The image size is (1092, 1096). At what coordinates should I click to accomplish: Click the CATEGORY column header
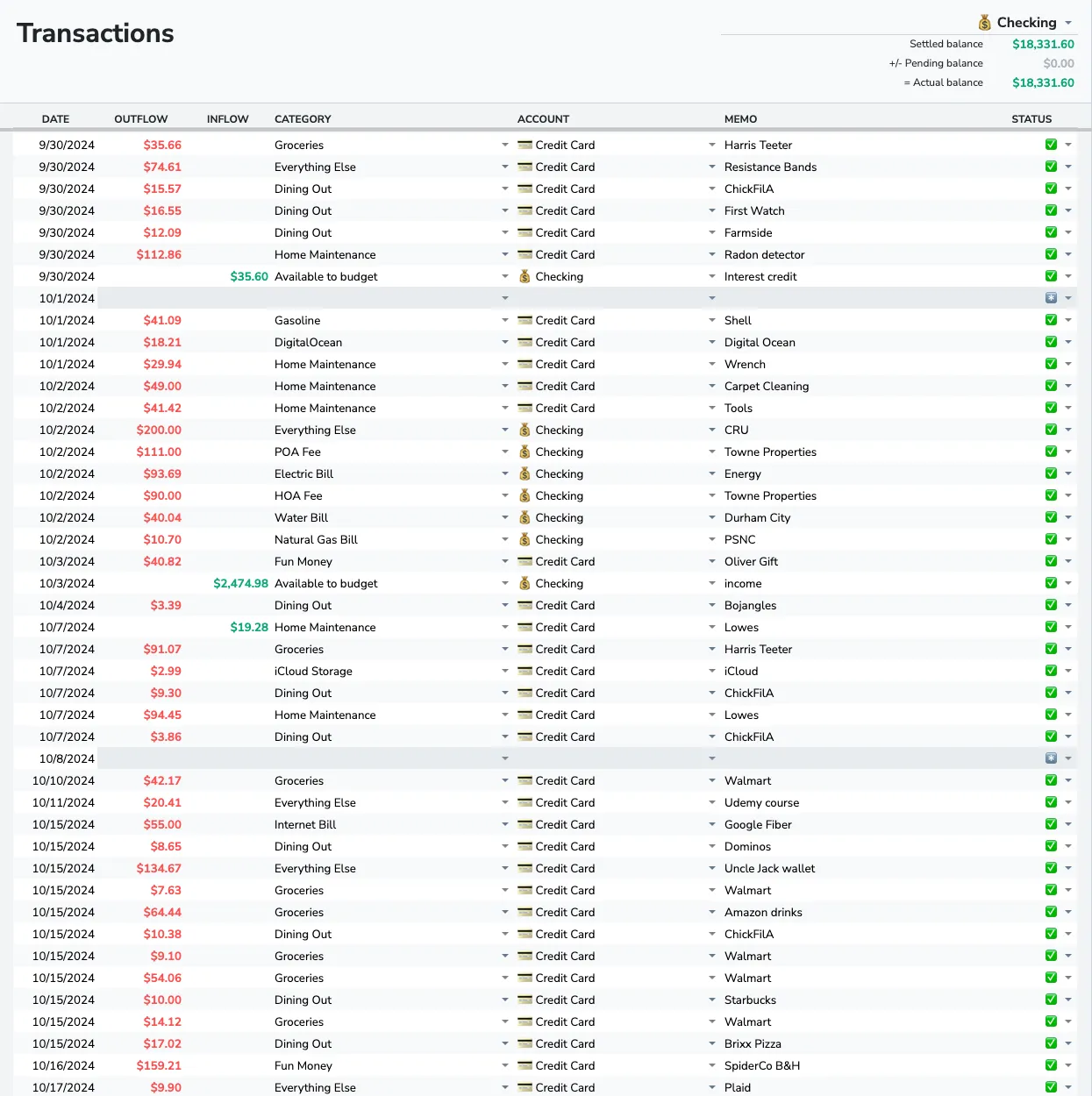click(303, 118)
